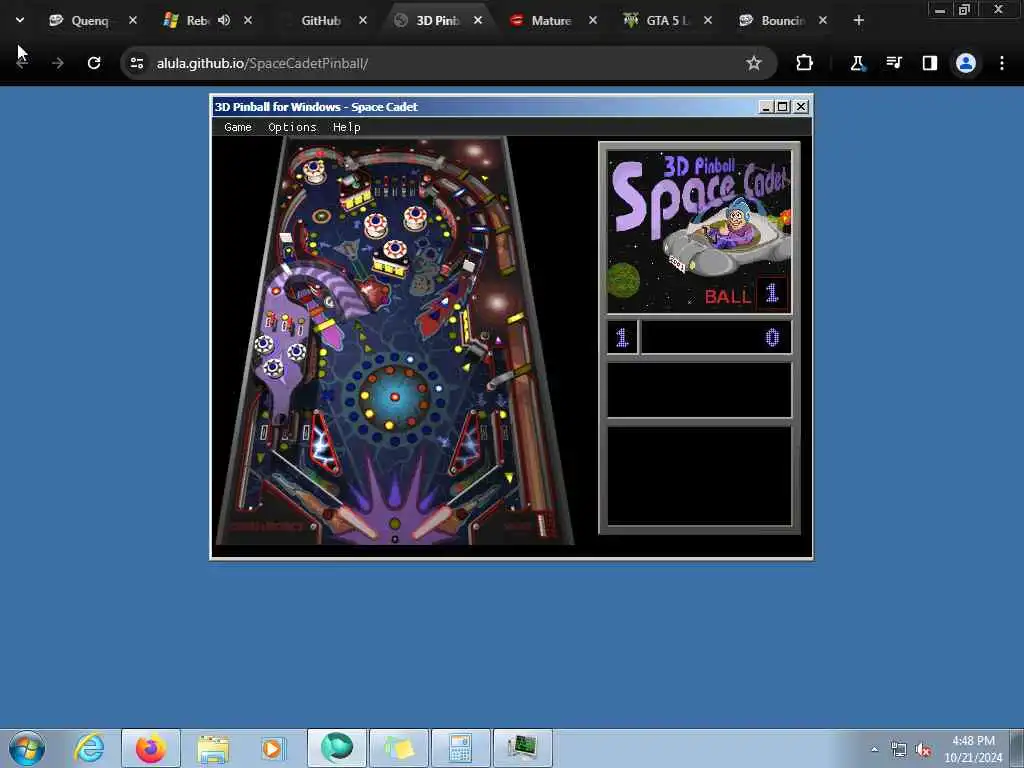
Task: View site information icon in address bar
Action: (137, 63)
